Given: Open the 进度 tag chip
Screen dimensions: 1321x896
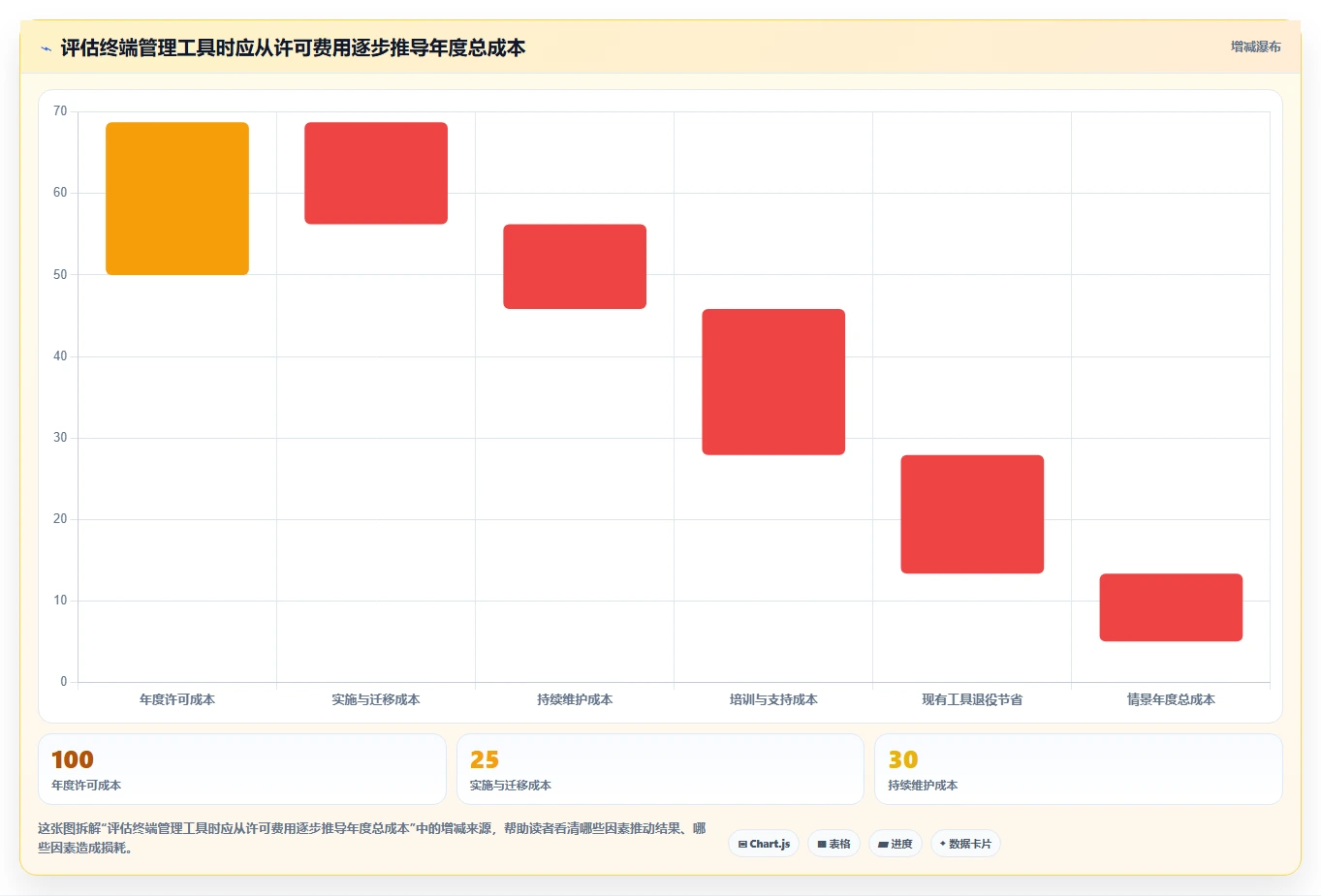Looking at the screenshot, I should click(896, 844).
